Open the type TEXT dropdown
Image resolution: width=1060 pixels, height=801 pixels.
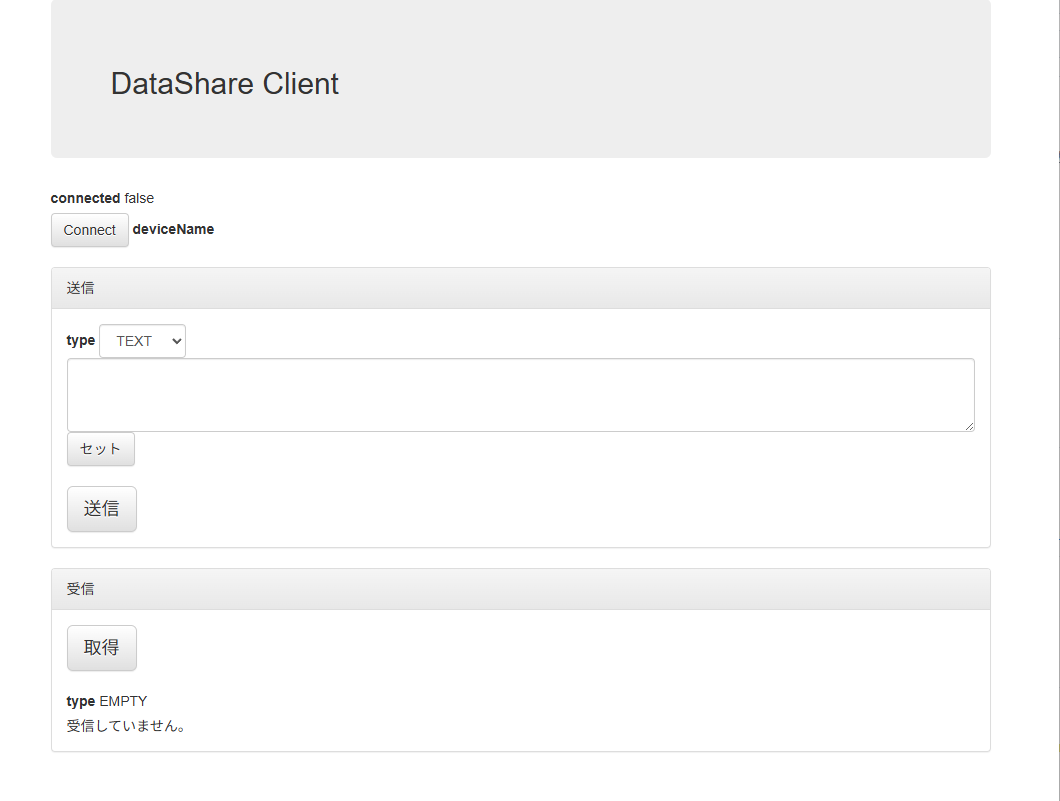point(143,341)
